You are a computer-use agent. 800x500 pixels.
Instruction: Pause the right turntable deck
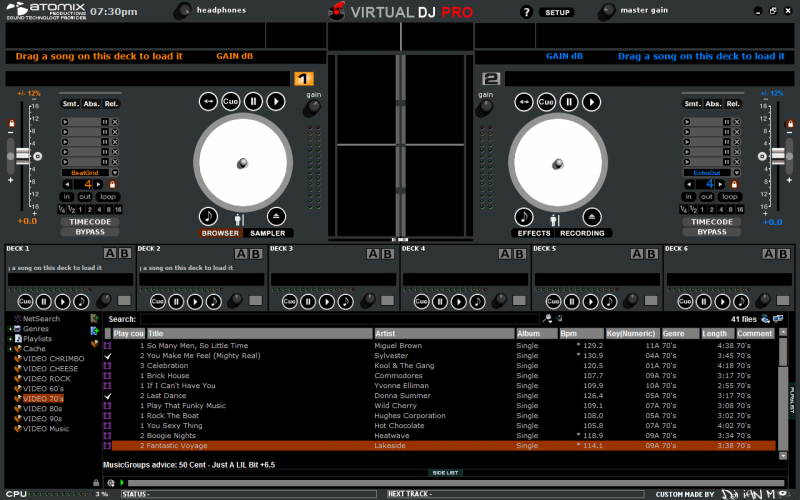coord(569,102)
